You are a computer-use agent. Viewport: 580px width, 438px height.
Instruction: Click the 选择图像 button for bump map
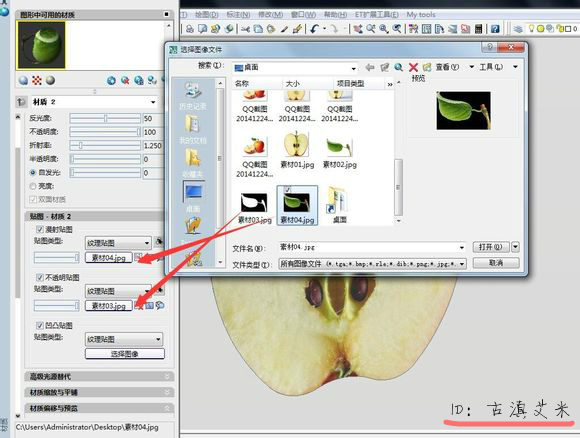[125, 354]
